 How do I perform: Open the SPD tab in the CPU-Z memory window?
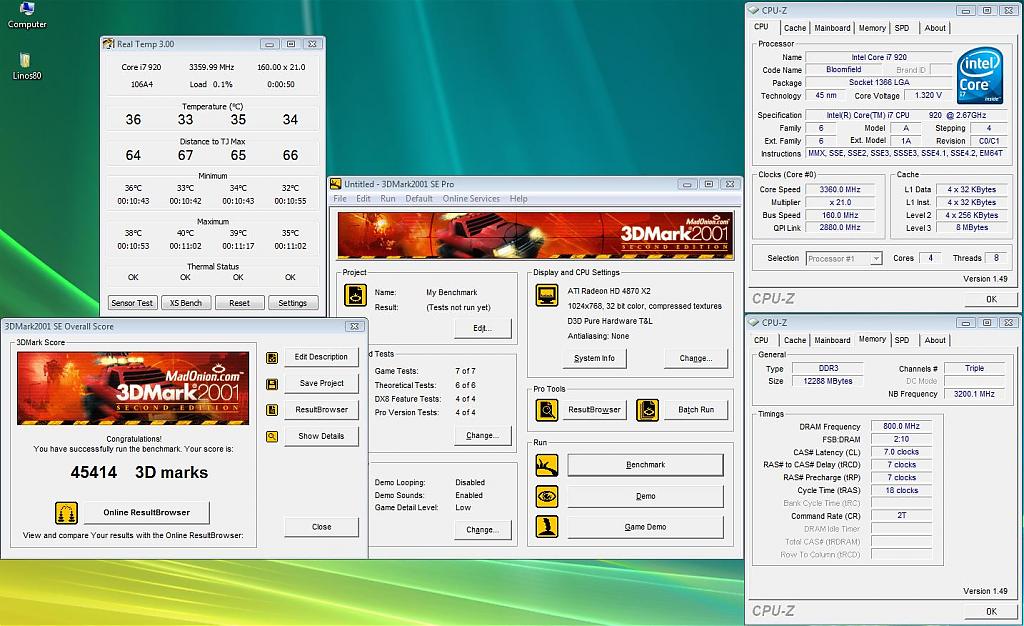pos(902,340)
